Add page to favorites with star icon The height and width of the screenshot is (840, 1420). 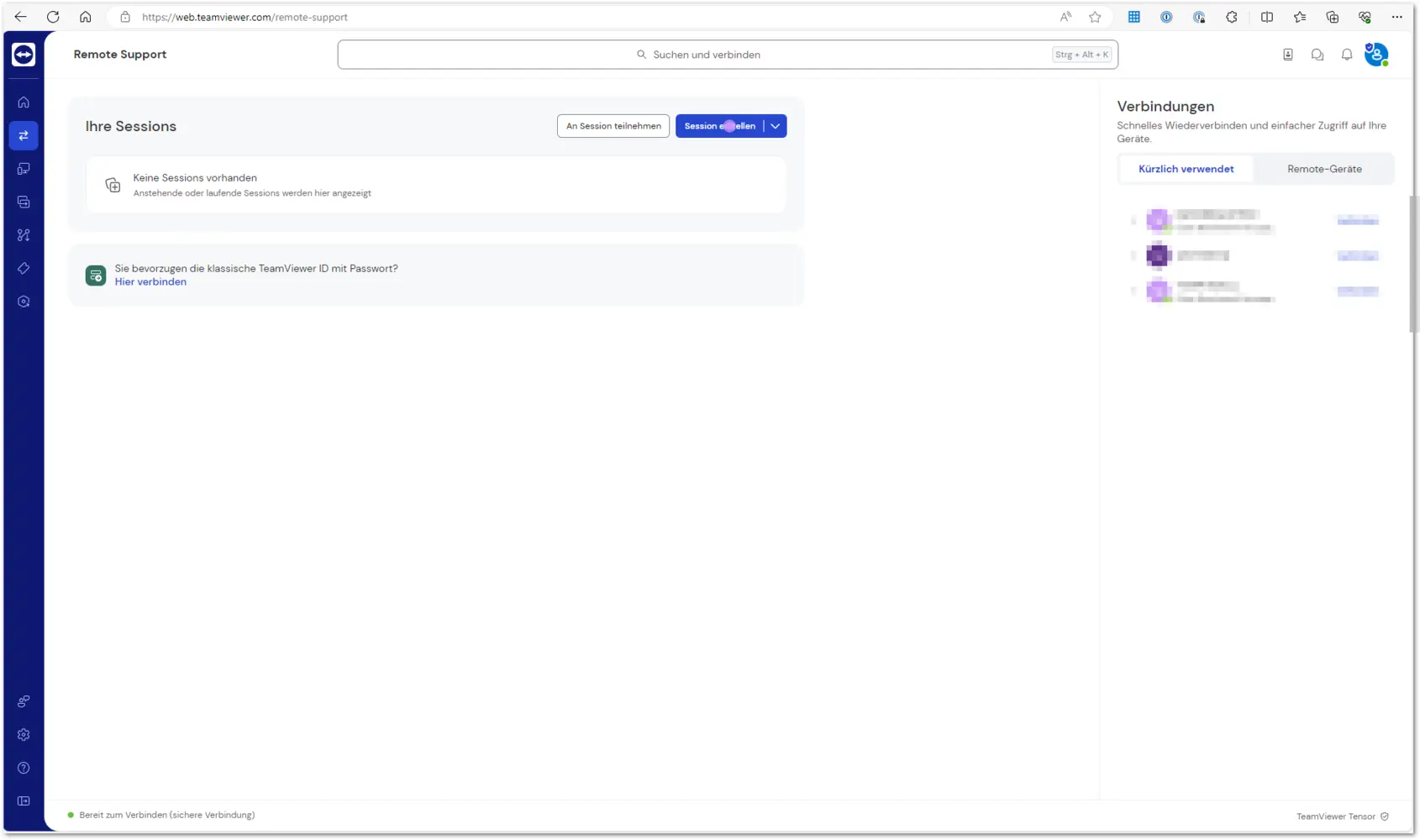1095,17
